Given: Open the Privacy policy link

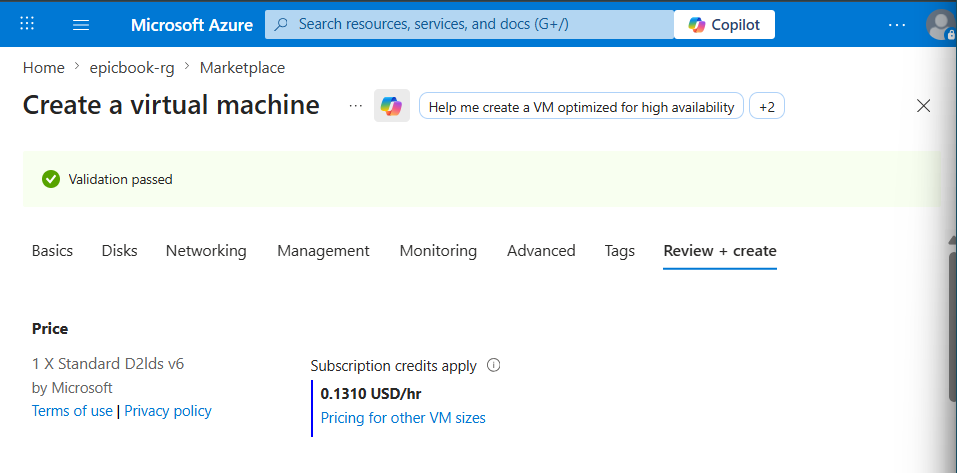Looking at the screenshot, I should pos(168,411).
